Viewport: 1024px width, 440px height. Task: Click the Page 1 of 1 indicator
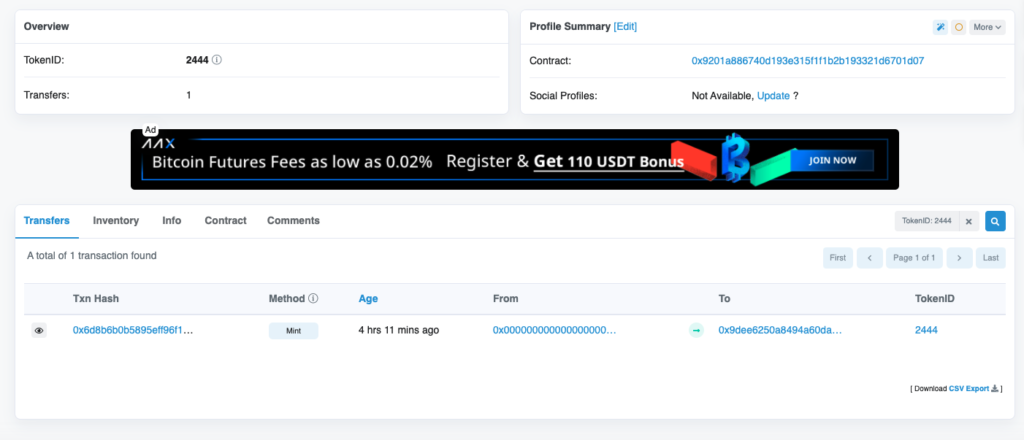click(x=914, y=258)
